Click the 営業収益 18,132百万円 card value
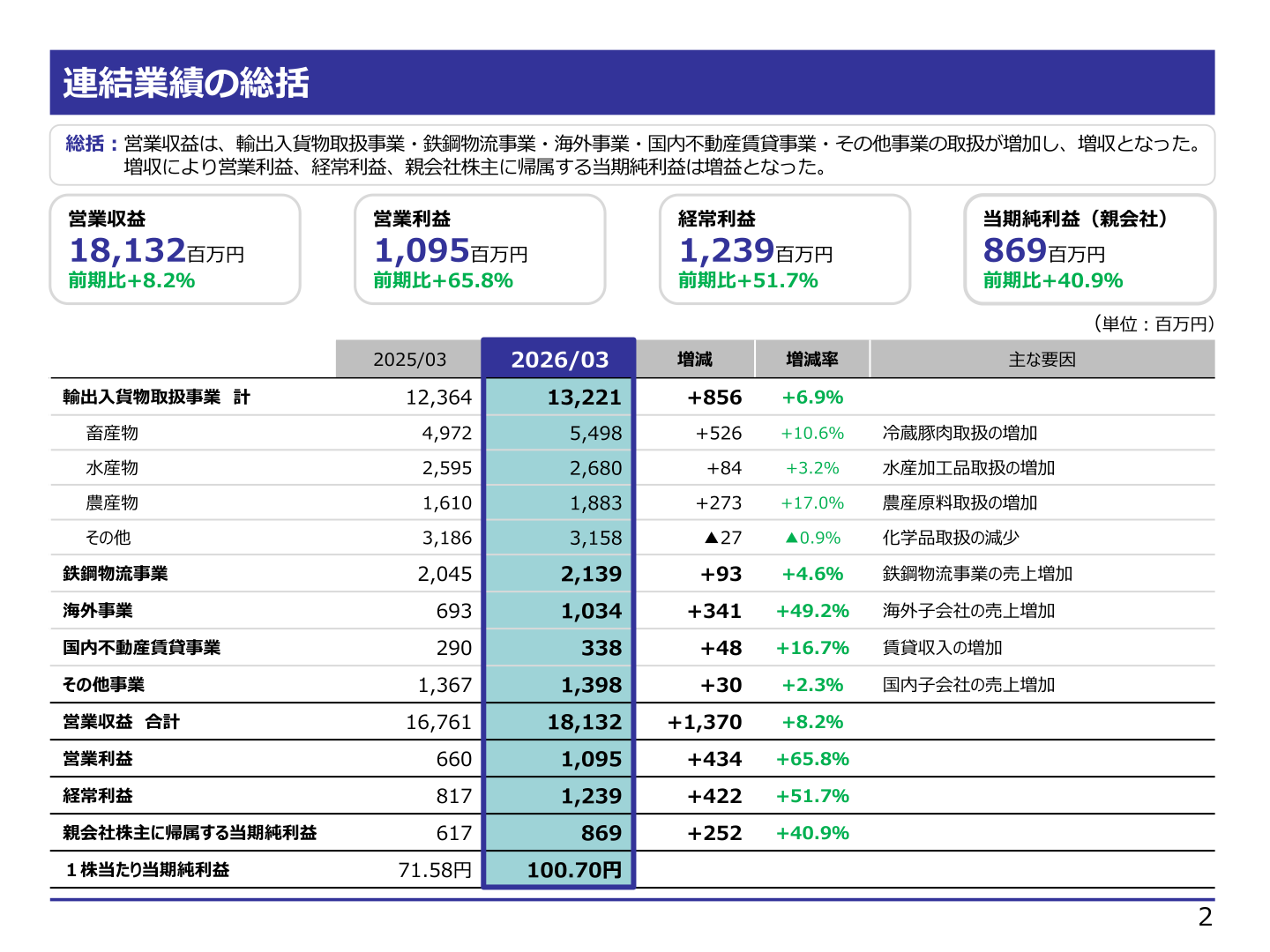 (x=157, y=251)
